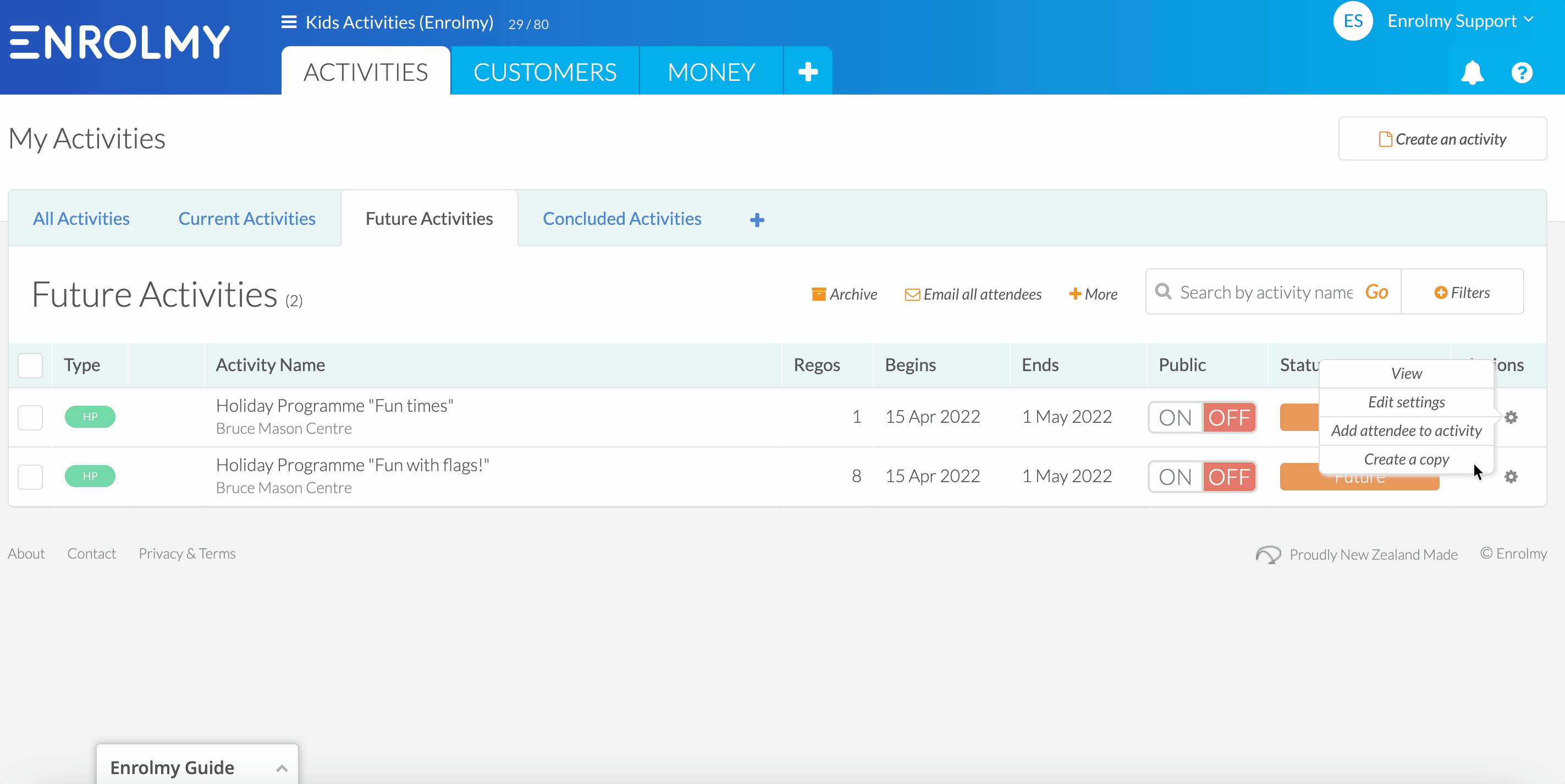Open the hamburger menu beside Kids Activities
Viewport: 1565px width, 784px height.
[289, 23]
